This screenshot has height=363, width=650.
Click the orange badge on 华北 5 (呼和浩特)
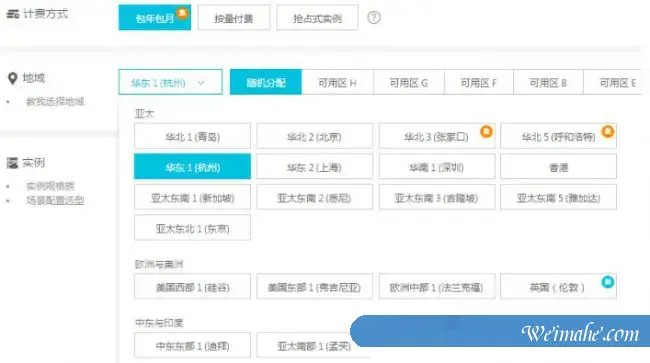608,132
